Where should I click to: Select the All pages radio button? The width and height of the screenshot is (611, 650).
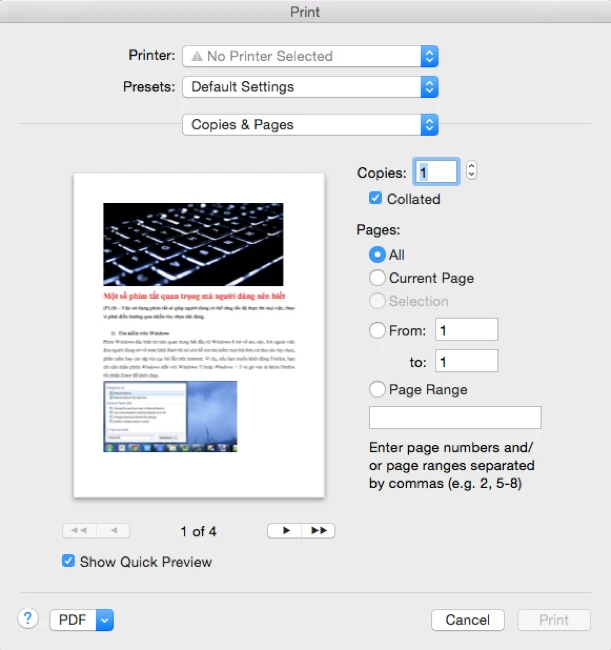[x=378, y=255]
